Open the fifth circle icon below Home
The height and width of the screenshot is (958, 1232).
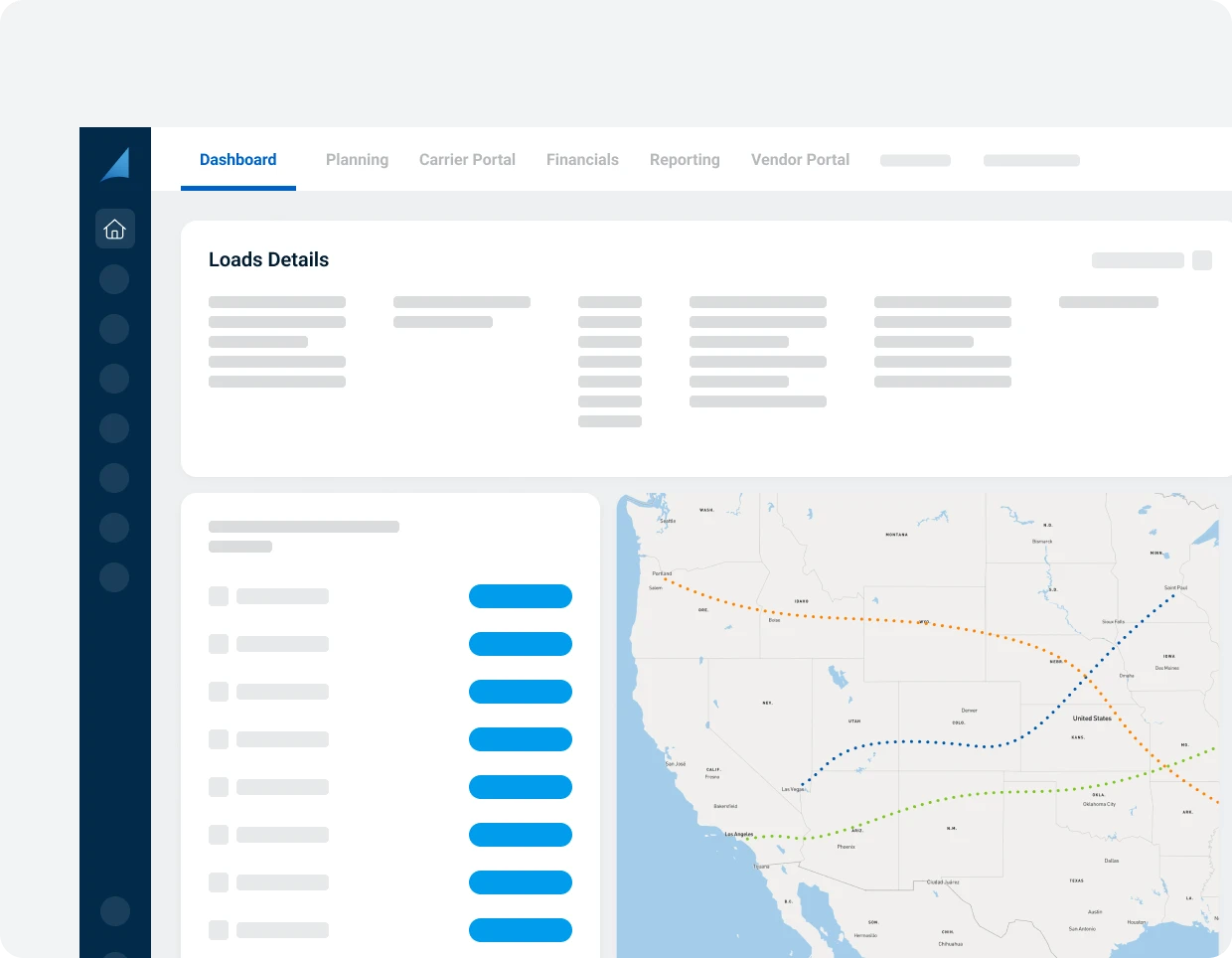pos(114,478)
